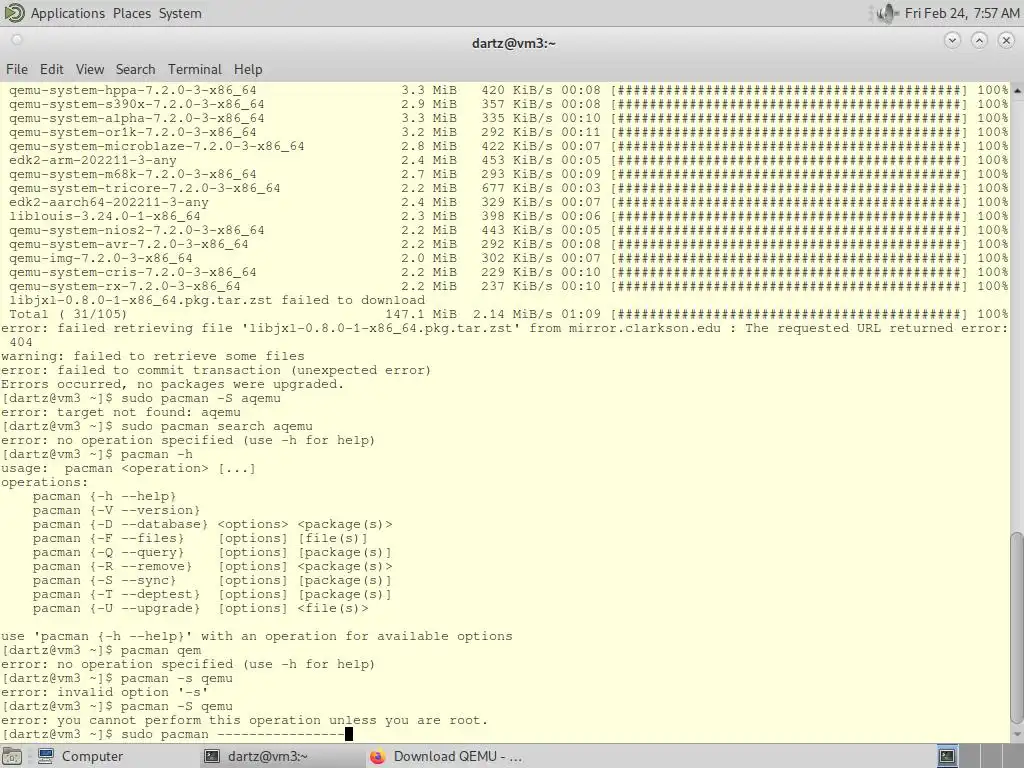
Task: Open the terminal Help menu
Action: pos(248,69)
